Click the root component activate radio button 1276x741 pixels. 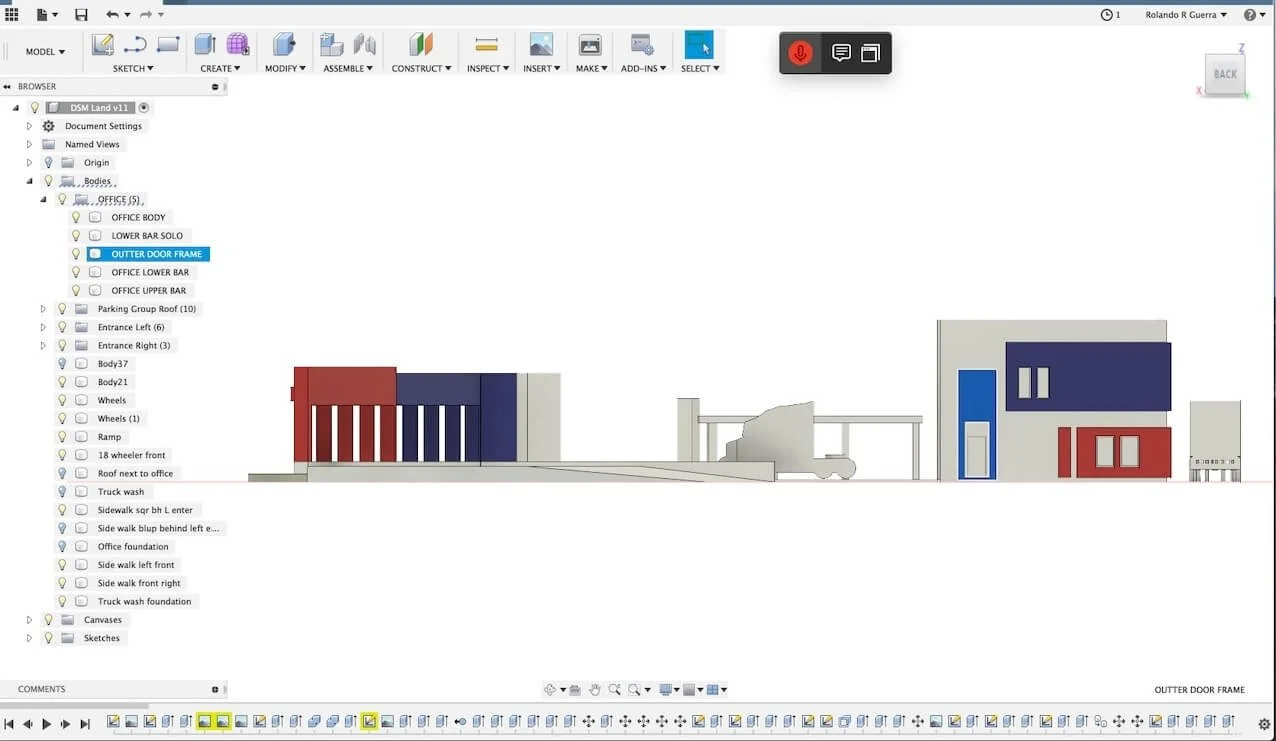tap(144, 107)
